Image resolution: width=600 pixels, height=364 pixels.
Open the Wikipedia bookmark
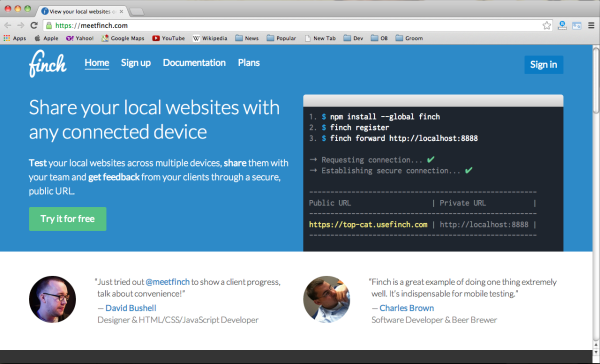coord(210,38)
